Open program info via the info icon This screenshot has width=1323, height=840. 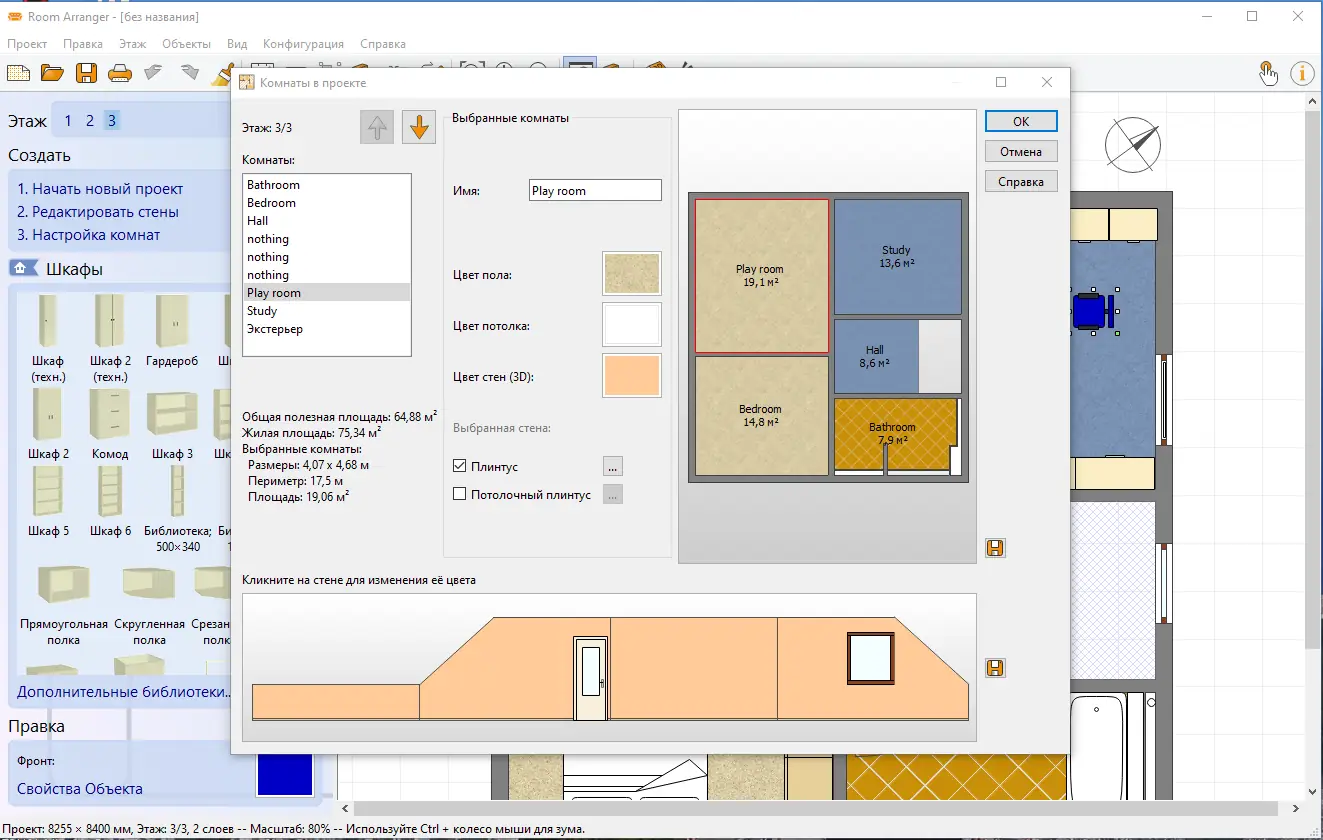pos(1301,73)
